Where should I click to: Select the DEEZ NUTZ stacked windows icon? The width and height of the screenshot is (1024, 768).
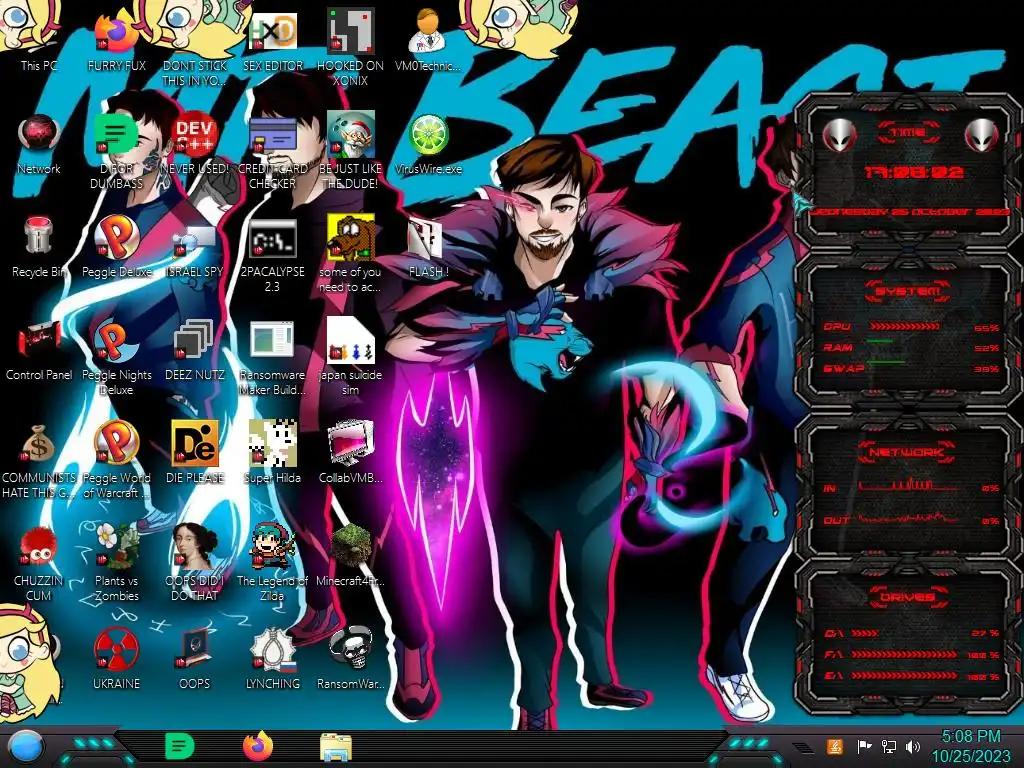point(195,351)
